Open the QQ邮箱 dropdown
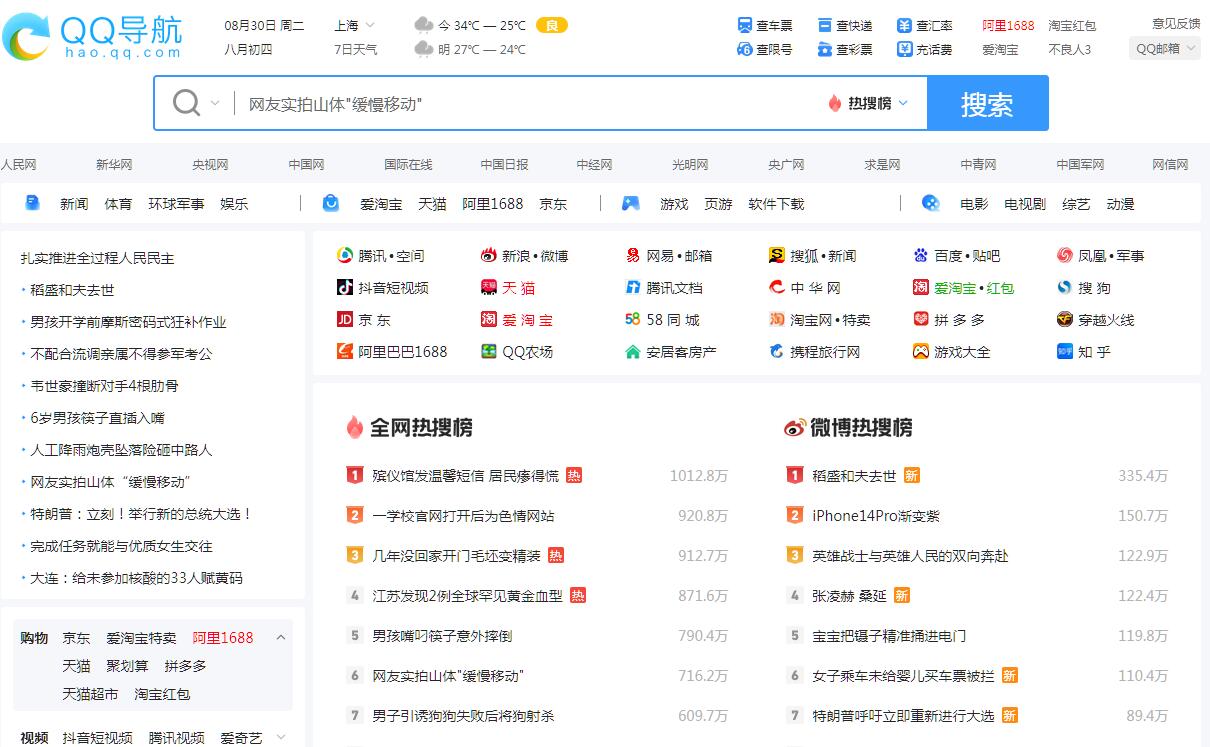Image resolution: width=1210 pixels, height=747 pixels. coord(1165,49)
